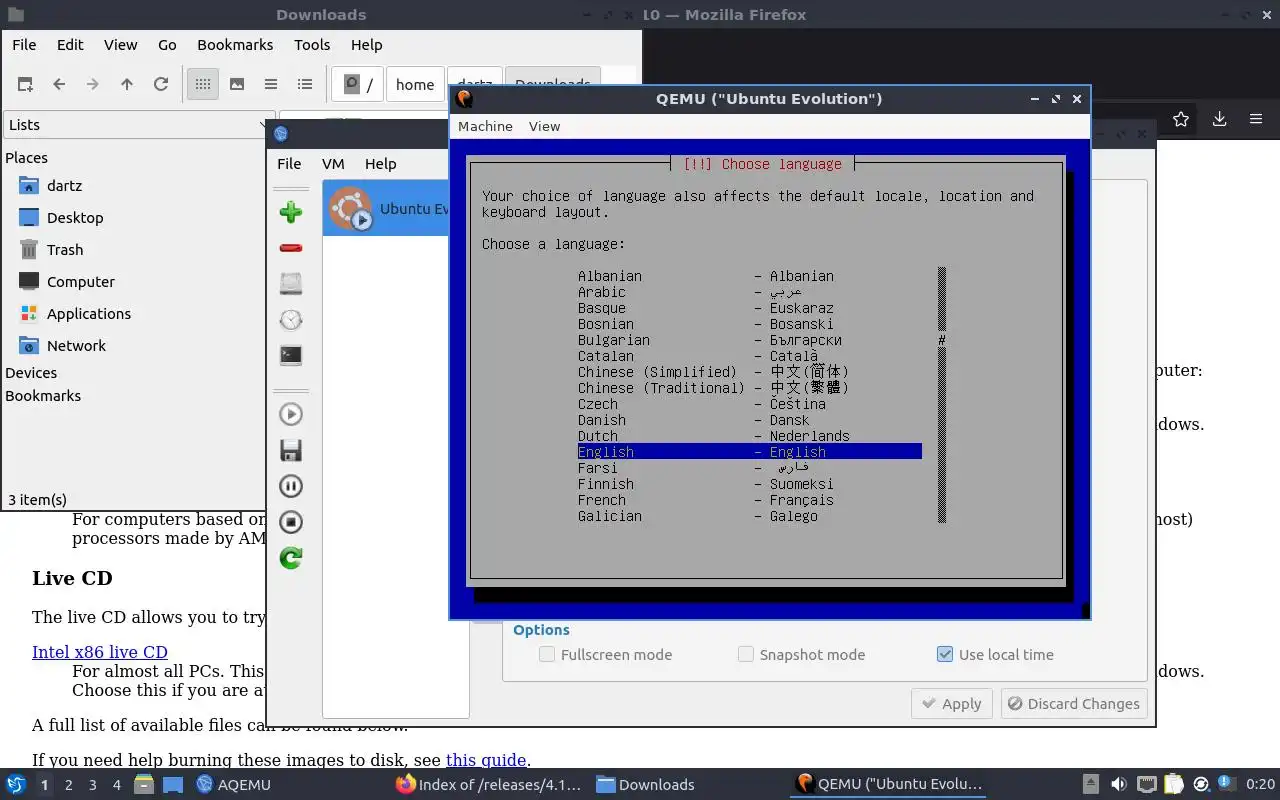Switch to Firefox taskbar entry
The height and width of the screenshot is (800, 1280).
pos(488,785)
